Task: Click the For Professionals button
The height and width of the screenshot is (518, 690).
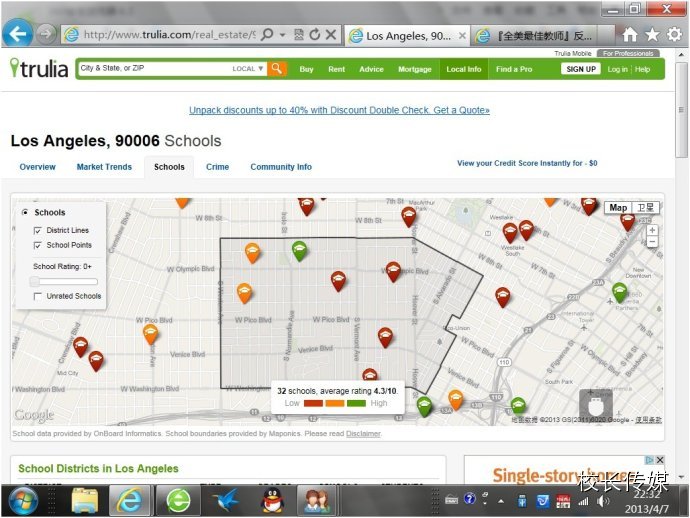Action: (x=628, y=53)
